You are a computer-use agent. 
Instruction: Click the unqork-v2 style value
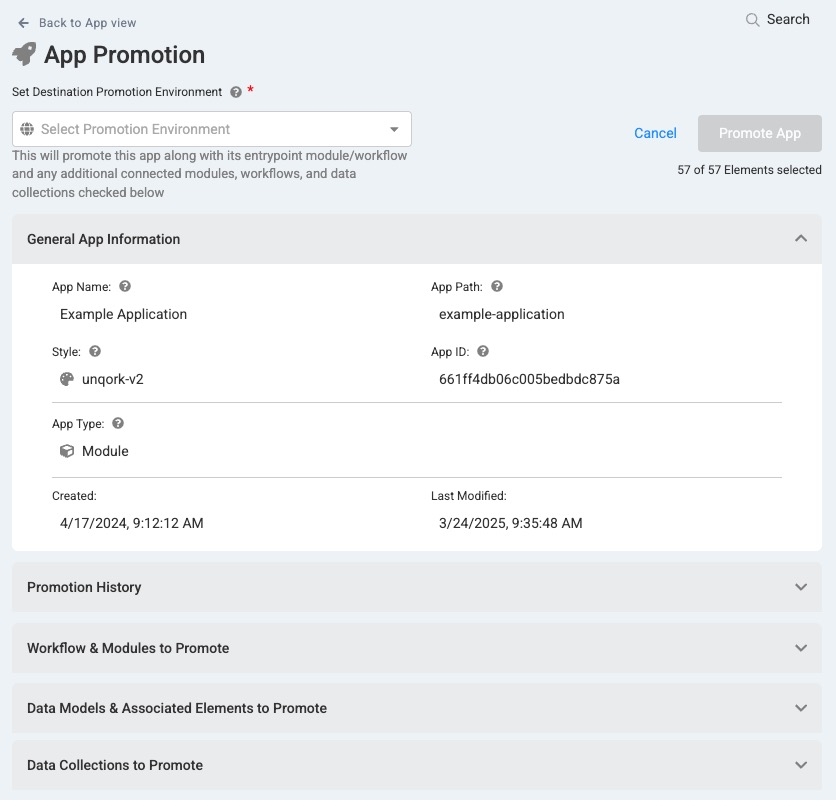[x=112, y=380]
